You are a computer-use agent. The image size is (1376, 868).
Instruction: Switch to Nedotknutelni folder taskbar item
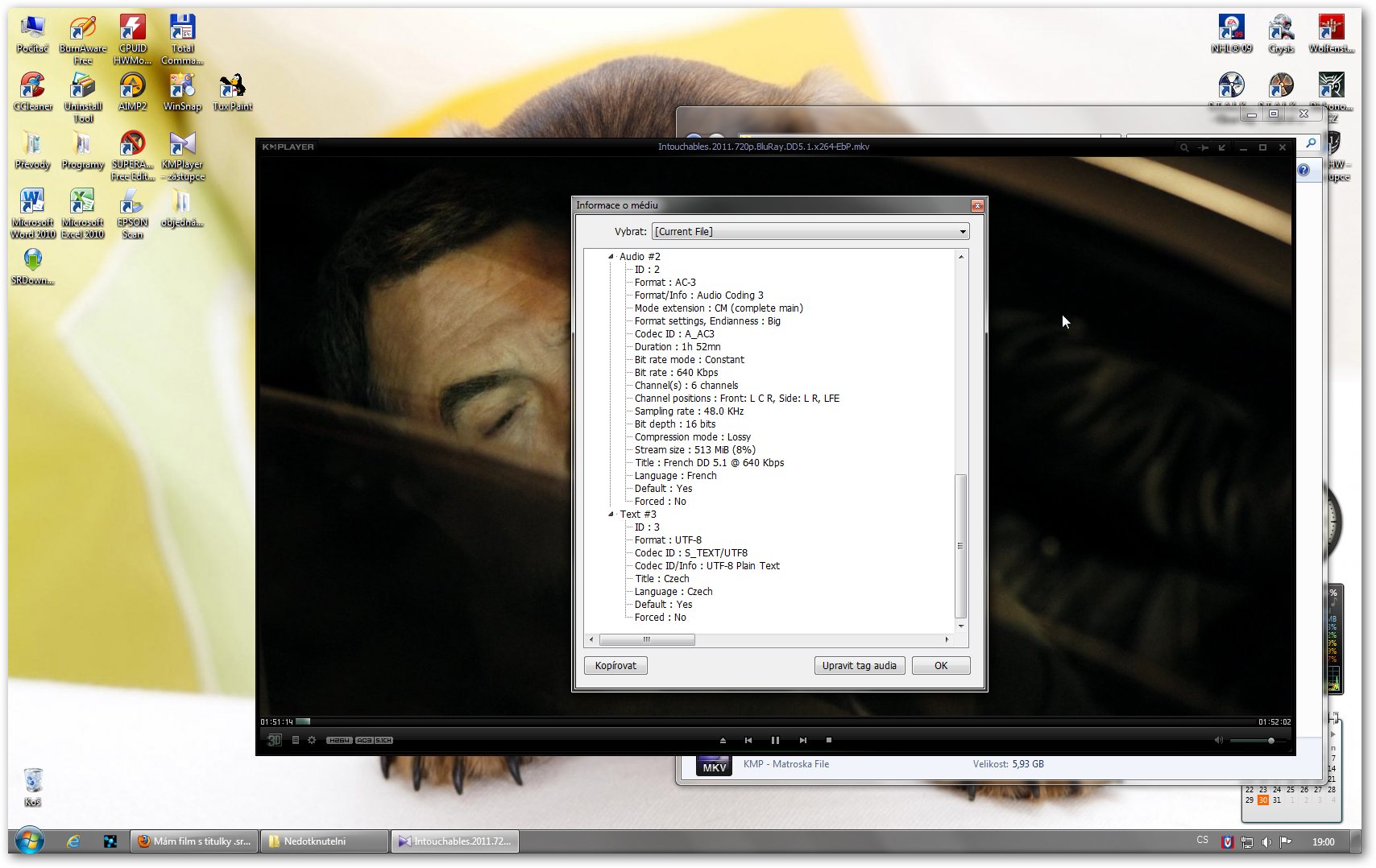click(325, 841)
